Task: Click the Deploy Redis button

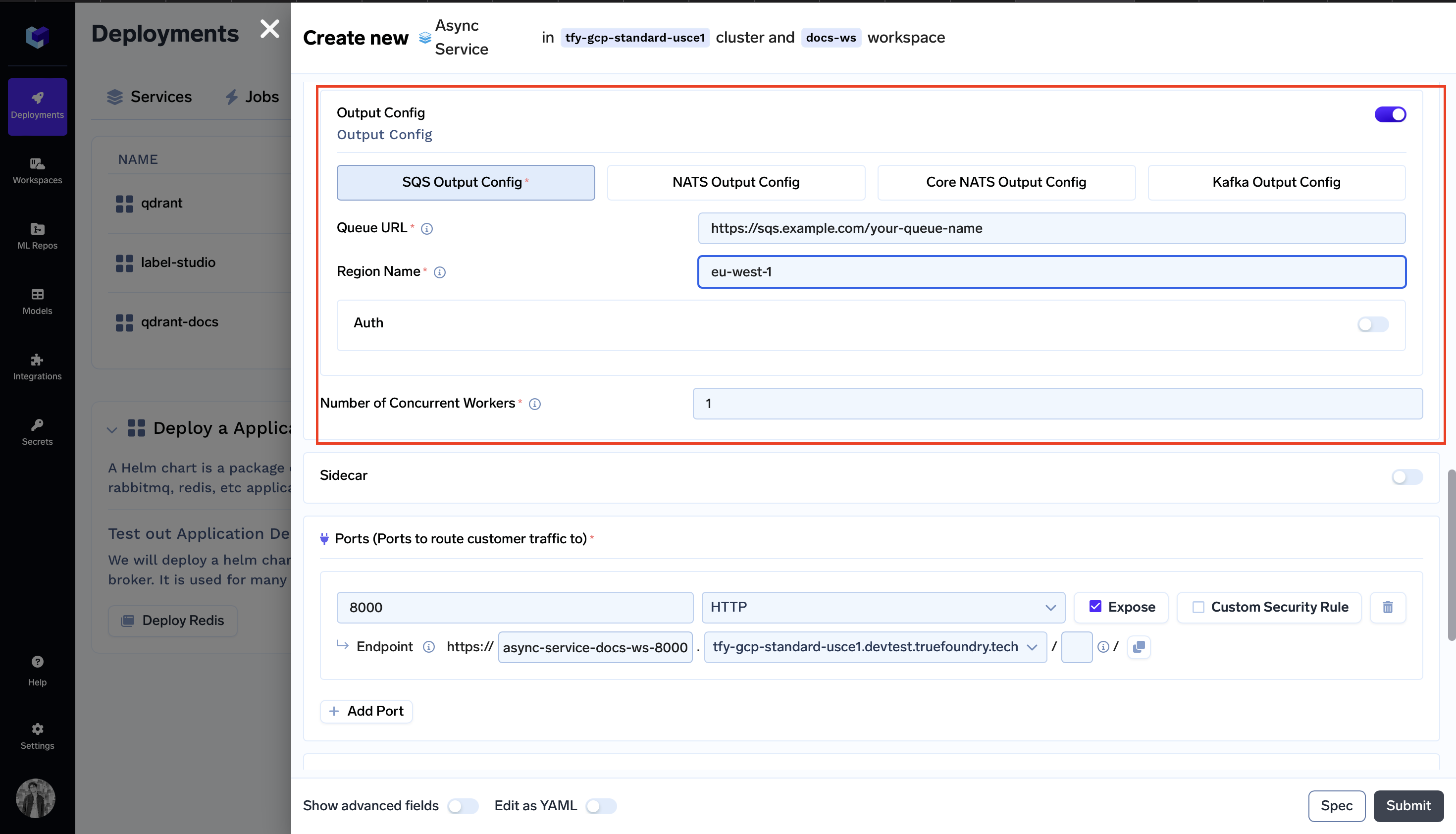Action: click(172, 621)
